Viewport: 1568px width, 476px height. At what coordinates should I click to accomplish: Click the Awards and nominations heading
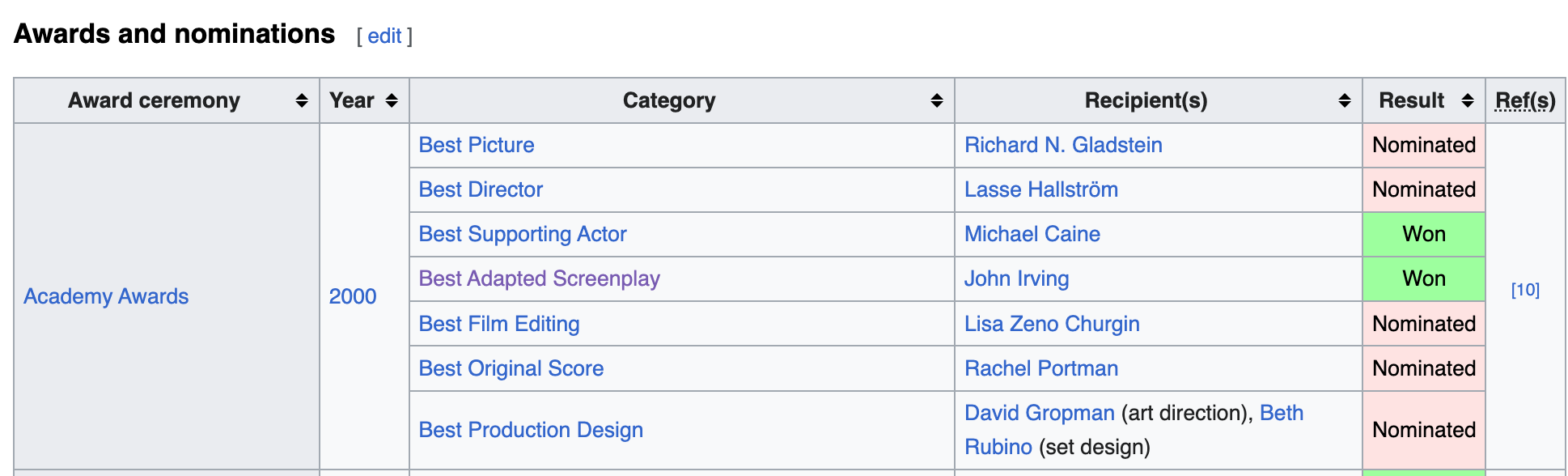point(174,34)
